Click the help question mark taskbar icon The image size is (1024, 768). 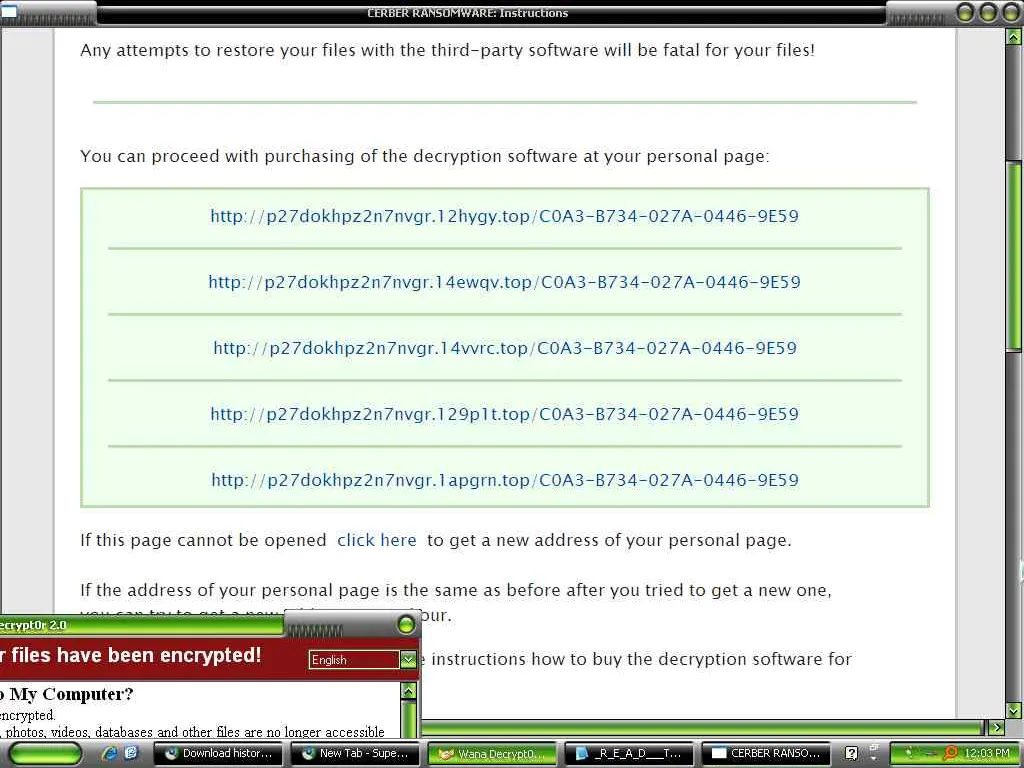(x=851, y=754)
